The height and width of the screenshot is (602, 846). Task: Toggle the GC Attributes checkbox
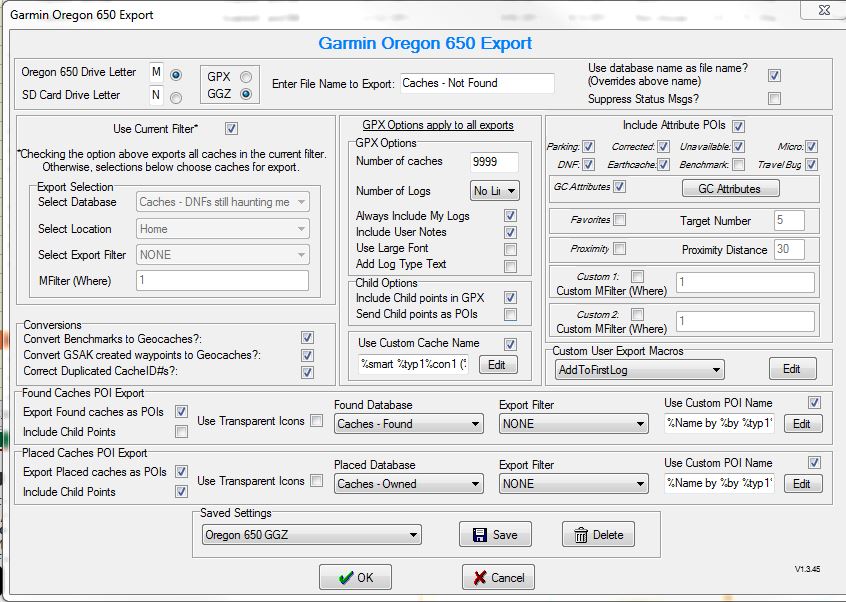pyautogui.click(x=619, y=187)
